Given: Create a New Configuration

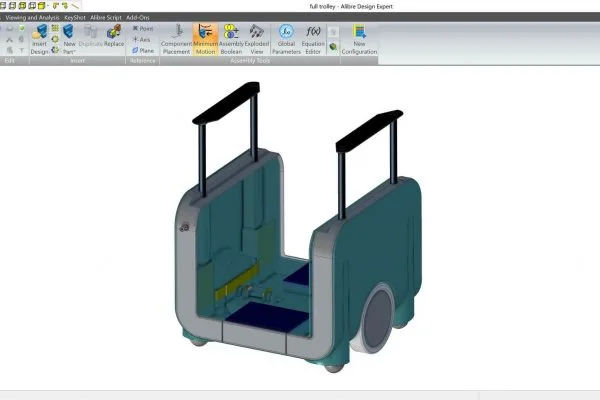Looking at the screenshot, I should coord(359,39).
